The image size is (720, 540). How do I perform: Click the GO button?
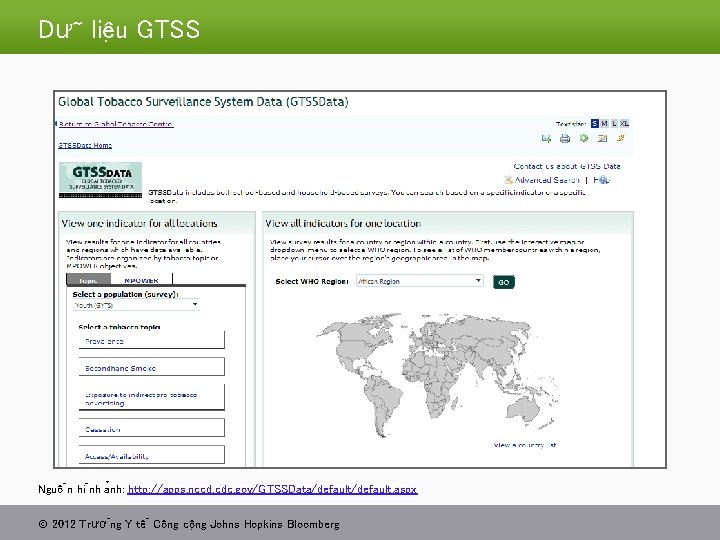pos(504,282)
